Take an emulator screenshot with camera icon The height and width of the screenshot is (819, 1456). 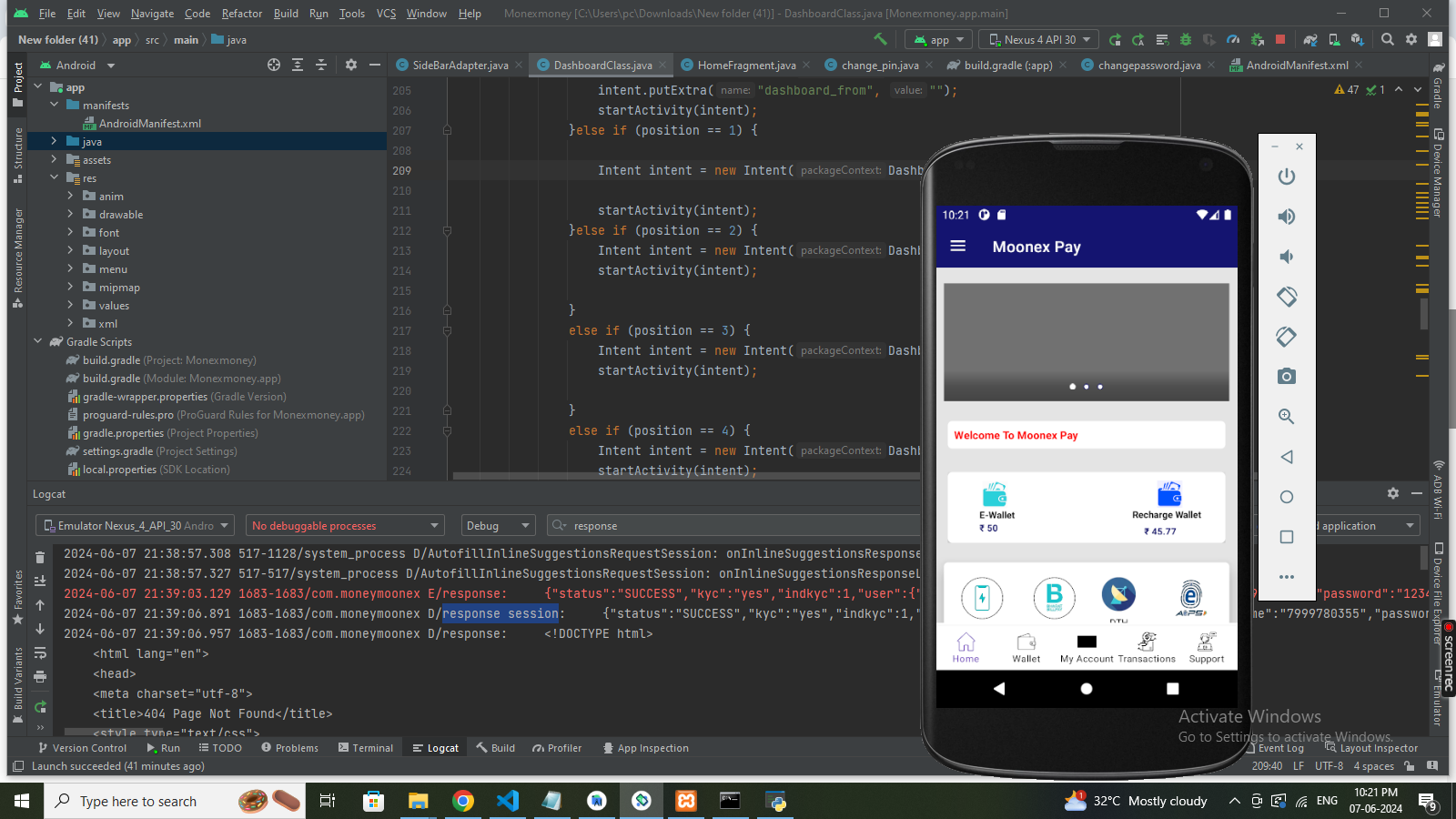point(1286,376)
